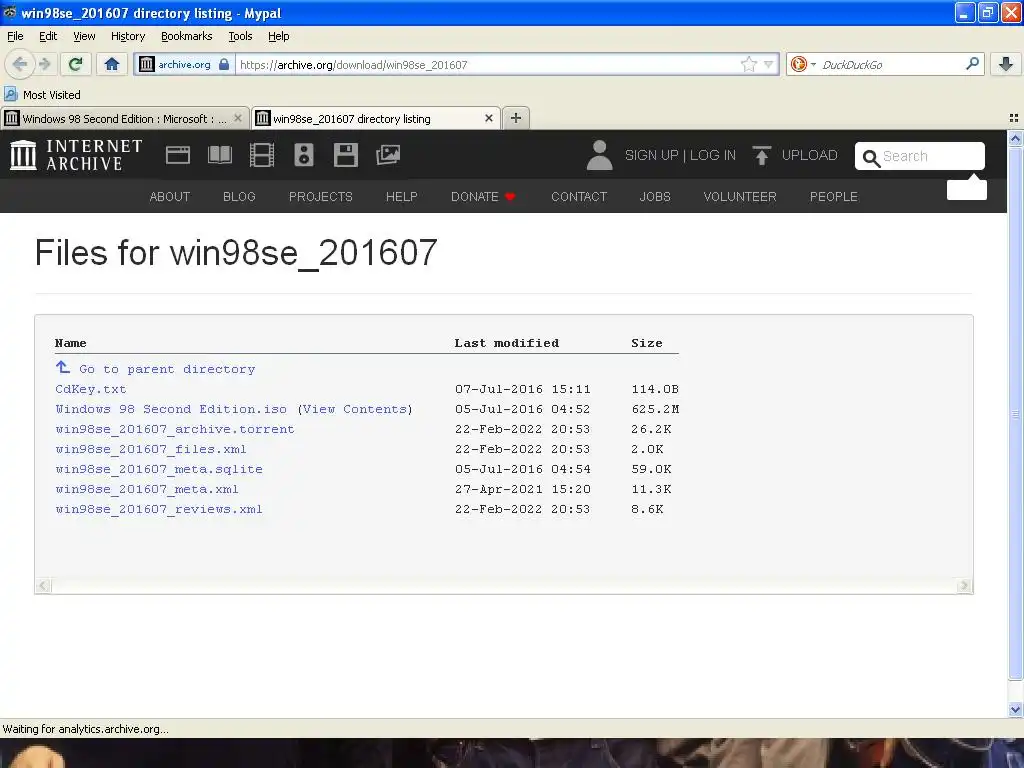Screen dimensions: 1024x768
Task: Click the browser Back arrow button
Action: tap(20, 64)
